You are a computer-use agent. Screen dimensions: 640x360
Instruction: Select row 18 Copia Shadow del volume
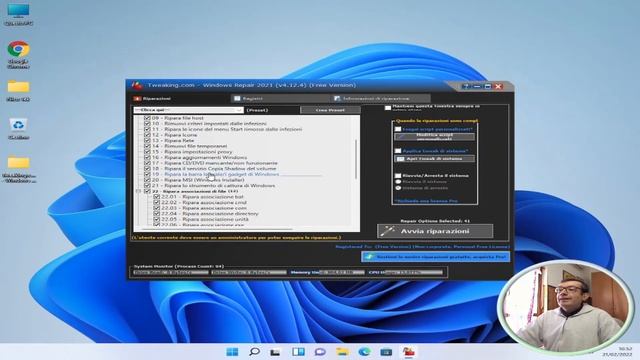click(x=214, y=168)
